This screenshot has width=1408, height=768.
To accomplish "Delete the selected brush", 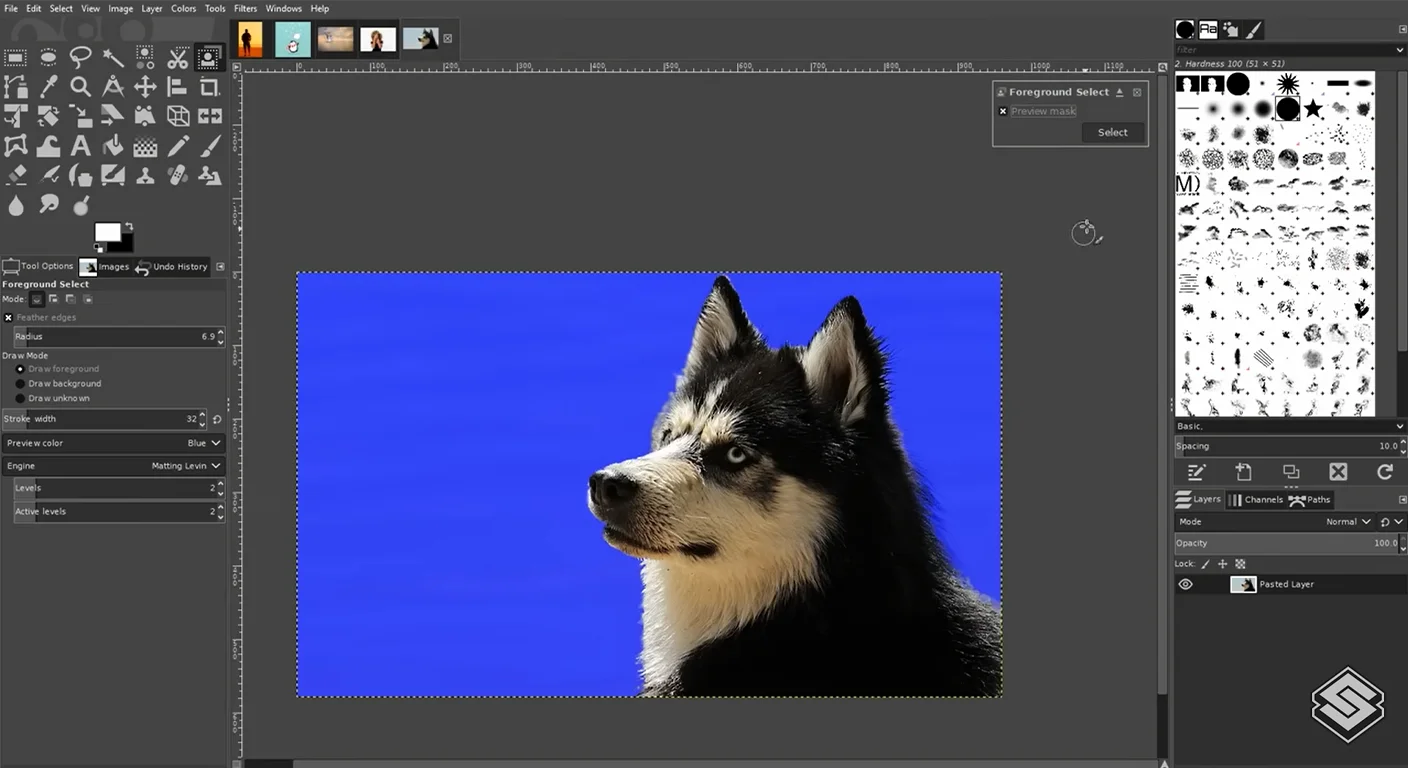I will 1338,472.
